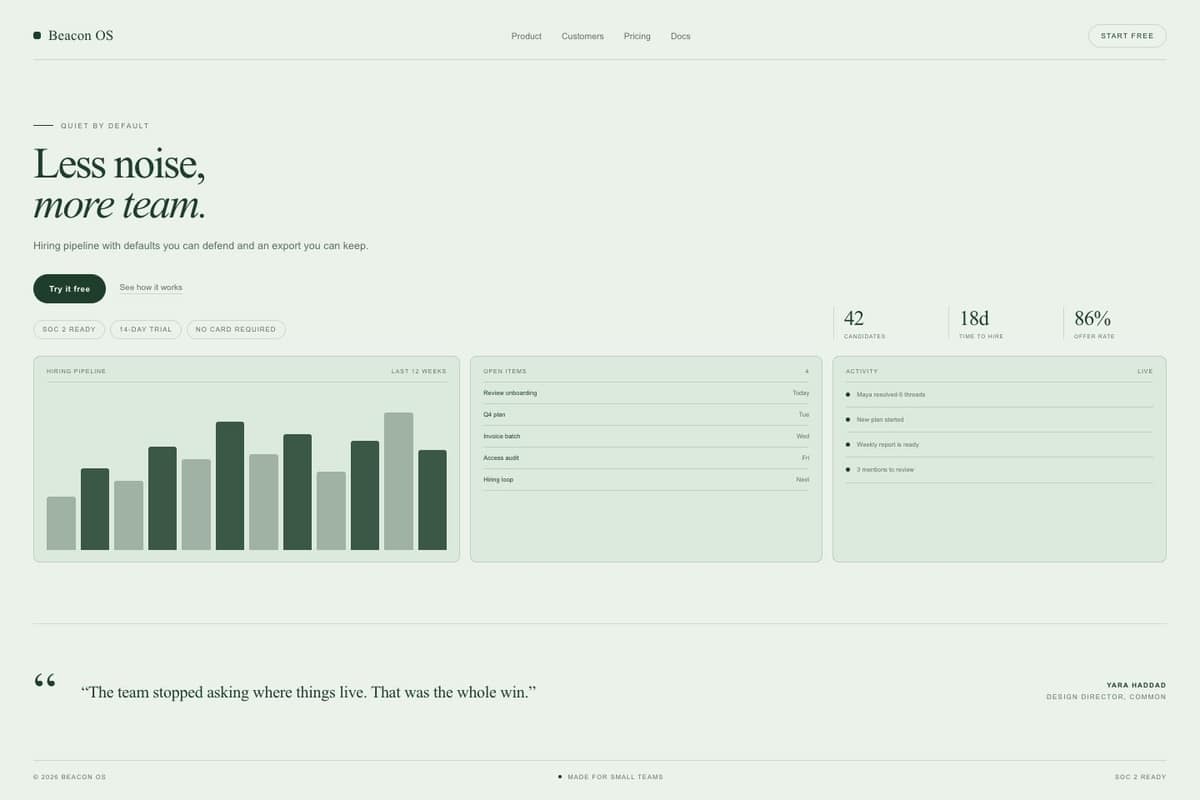Follow the See how it works link

click(x=151, y=288)
